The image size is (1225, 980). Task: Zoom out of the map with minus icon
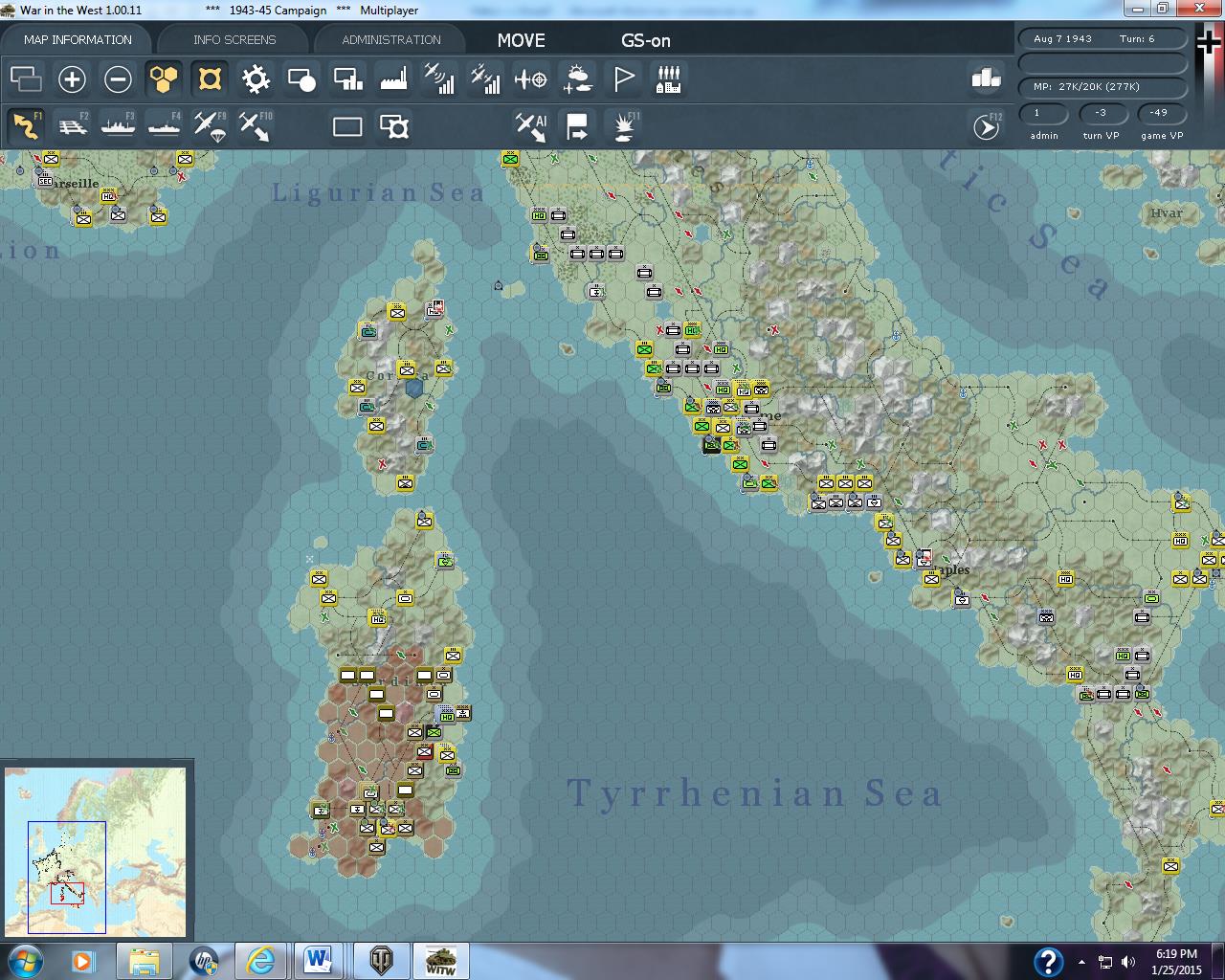(118, 78)
